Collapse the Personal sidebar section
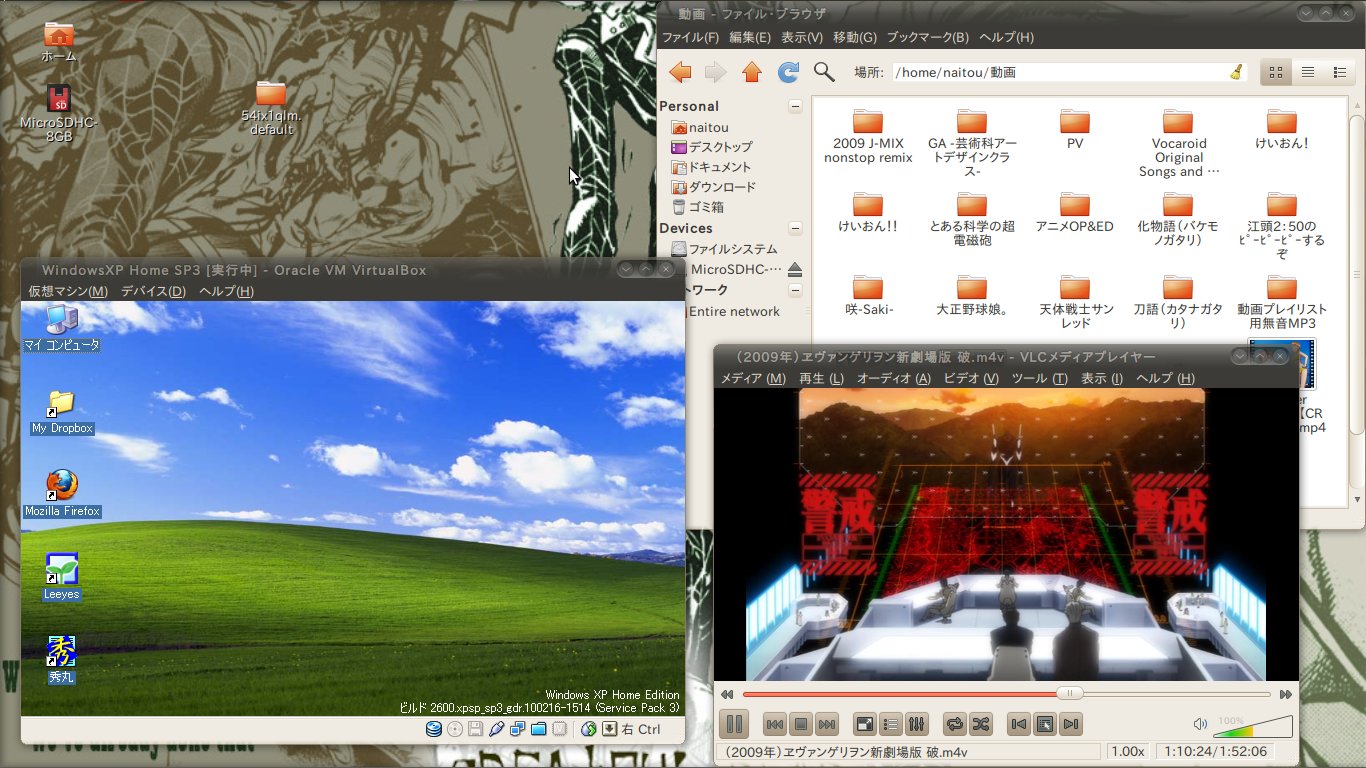Viewport: 1366px width, 768px height. click(x=795, y=106)
